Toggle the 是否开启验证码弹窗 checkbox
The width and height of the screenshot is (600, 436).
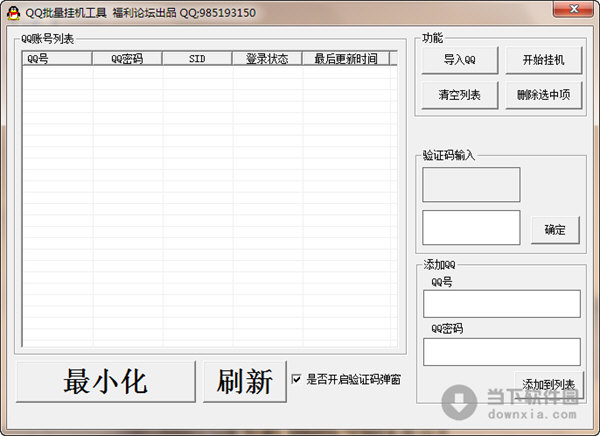pyautogui.click(x=296, y=379)
